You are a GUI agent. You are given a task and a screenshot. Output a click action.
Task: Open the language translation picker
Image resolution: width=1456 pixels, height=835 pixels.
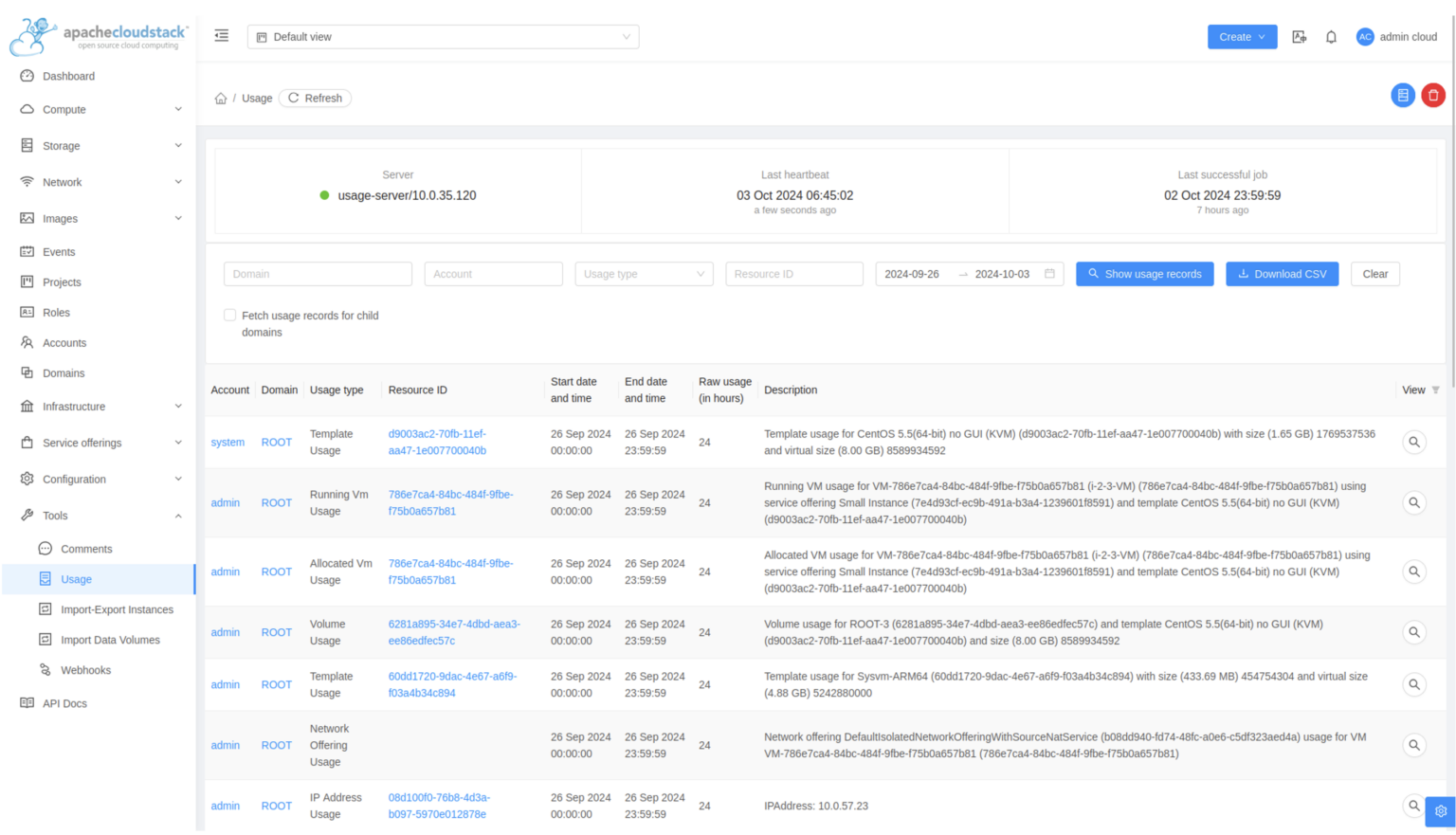coord(1299,36)
